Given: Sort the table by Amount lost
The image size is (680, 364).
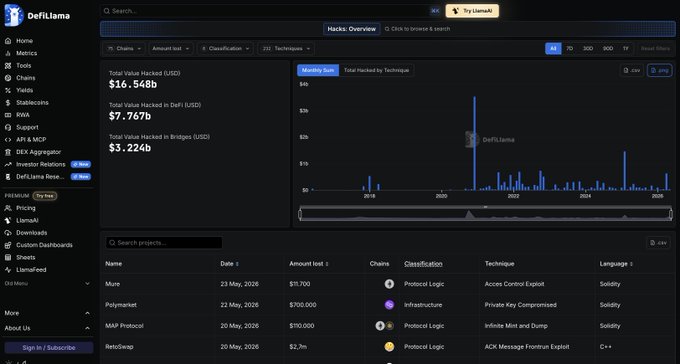Looking at the screenshot, I should (x=308, y=264).
